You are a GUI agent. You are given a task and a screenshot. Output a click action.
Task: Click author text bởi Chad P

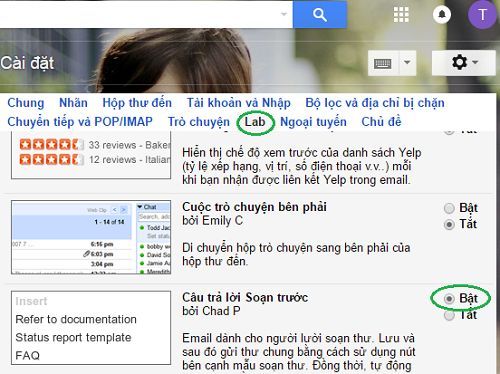pyautogui.click(x=211, y=311)
